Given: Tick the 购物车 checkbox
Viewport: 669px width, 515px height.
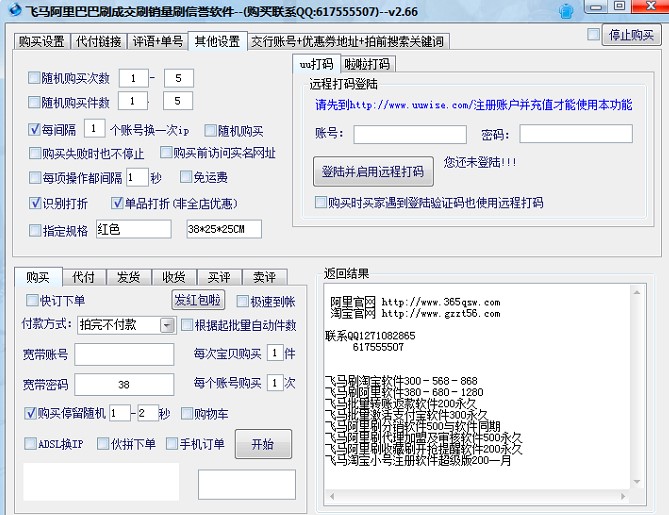Looking at the screenshot, I should [187, 413].
